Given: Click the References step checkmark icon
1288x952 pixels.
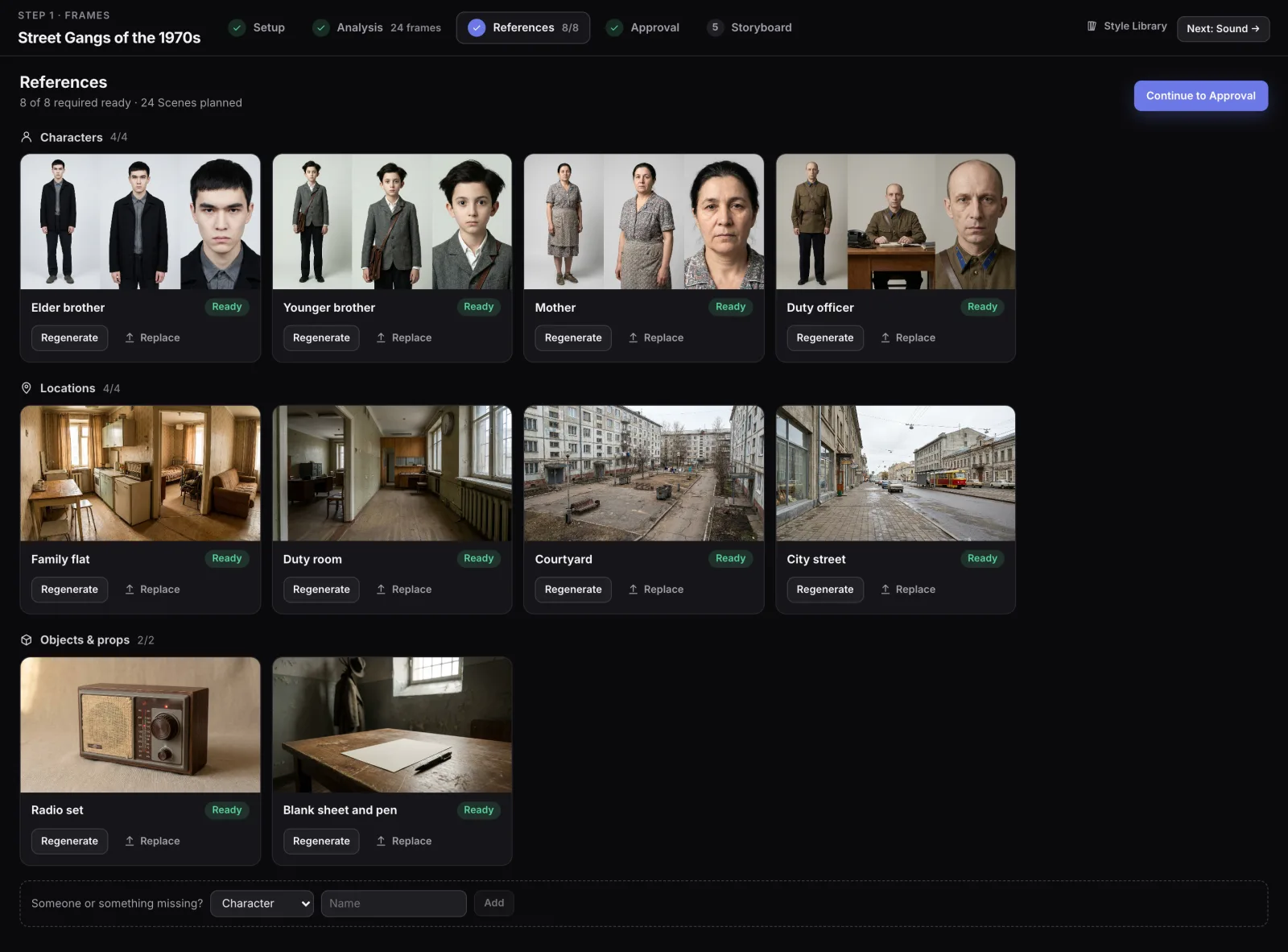Looking at the screenshot, I should coord(477,27).
